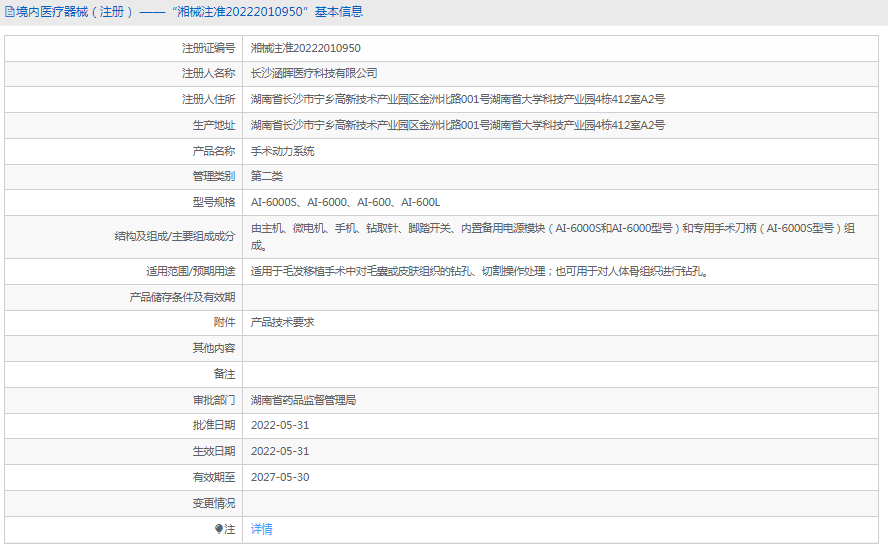Screen dimensions: 888x551
Task: Click the 适用范围/预期用途 label
Action: coord(190,271)
